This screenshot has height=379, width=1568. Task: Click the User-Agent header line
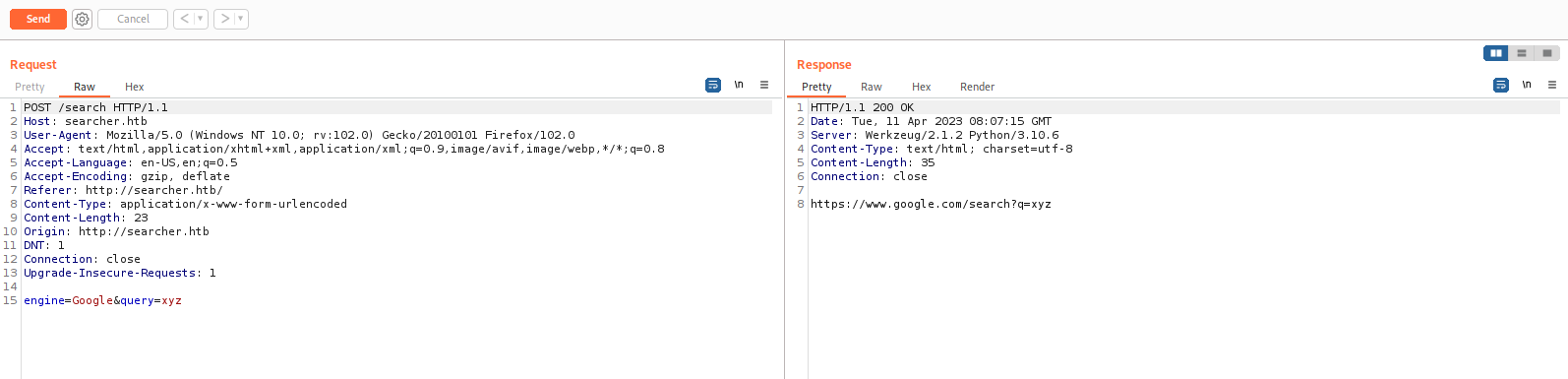(x=299, y=135)
